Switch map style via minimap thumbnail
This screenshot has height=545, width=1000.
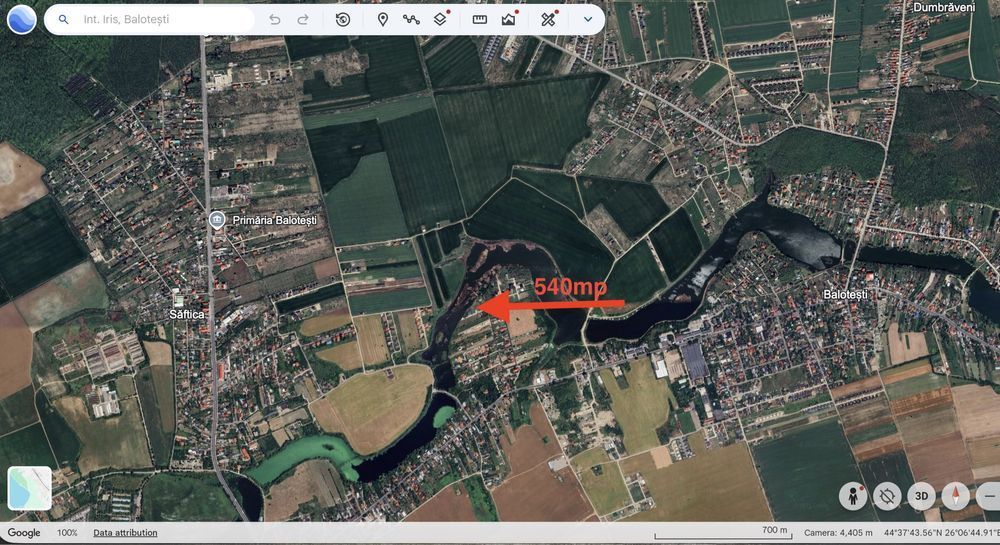coord(29,488)
